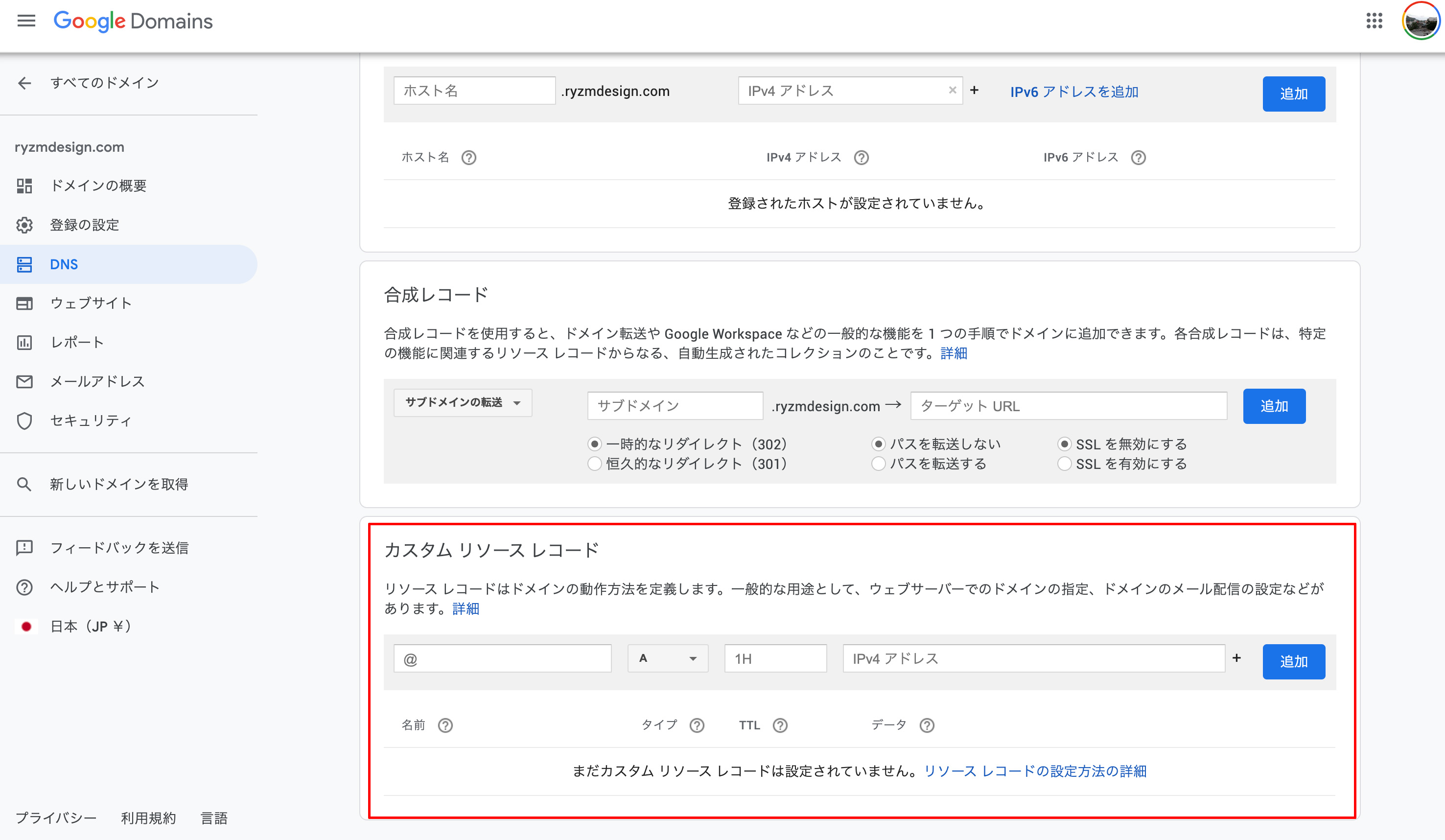Open the account profile avatar
This screenshot has width=1445, height=840.
coord(1421,21)
